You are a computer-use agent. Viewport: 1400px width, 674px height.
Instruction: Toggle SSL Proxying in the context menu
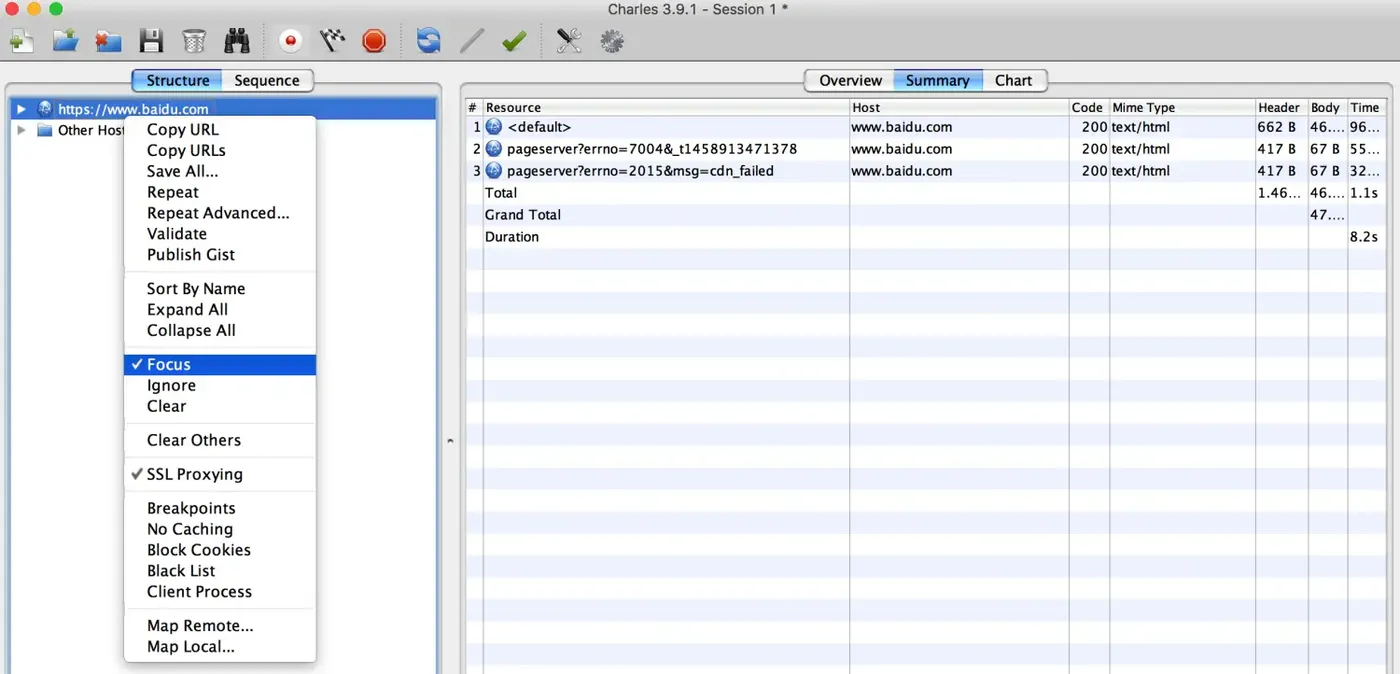tap(220, 474)
